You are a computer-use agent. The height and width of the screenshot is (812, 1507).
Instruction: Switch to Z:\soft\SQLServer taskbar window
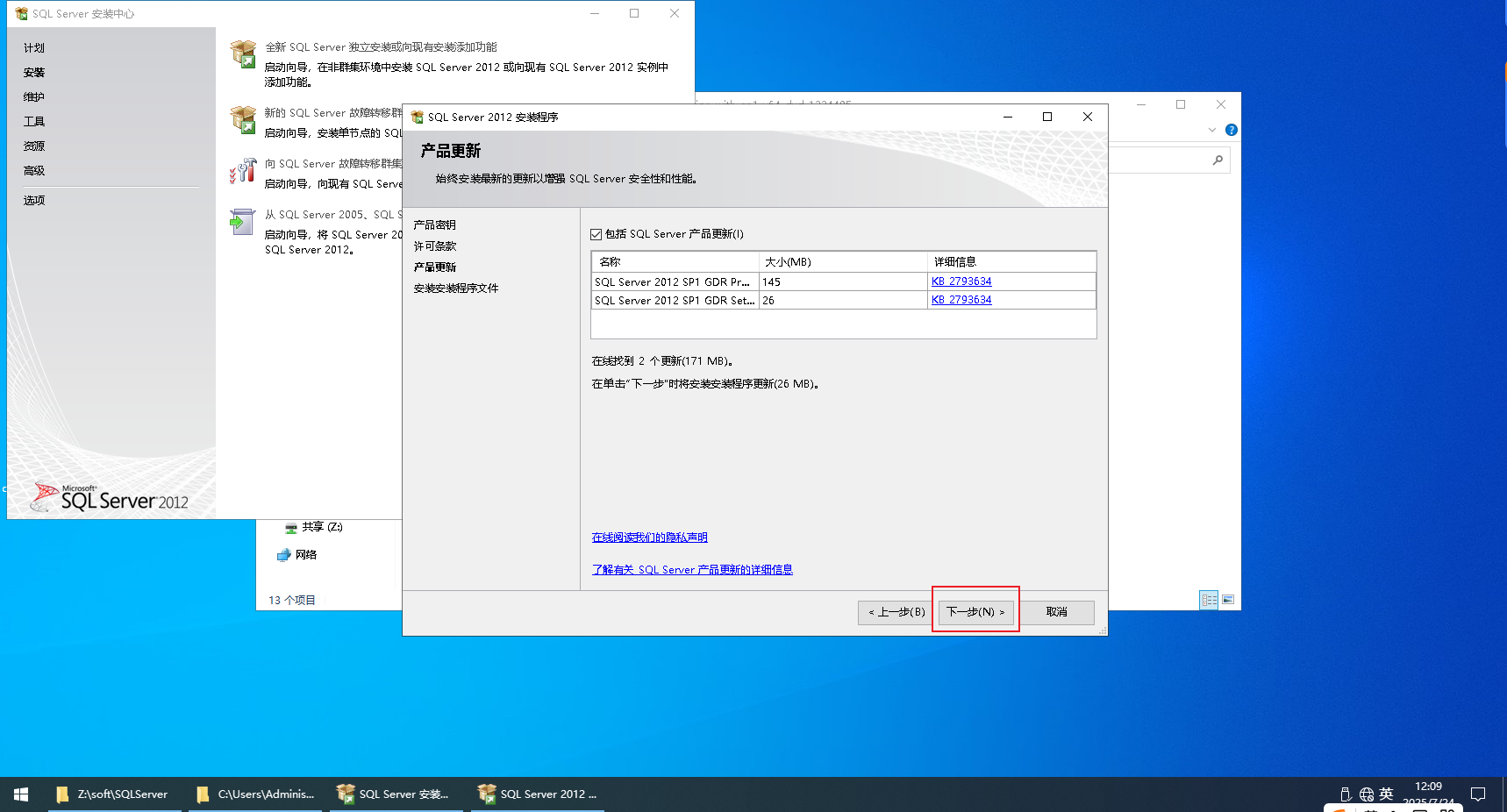114,794
